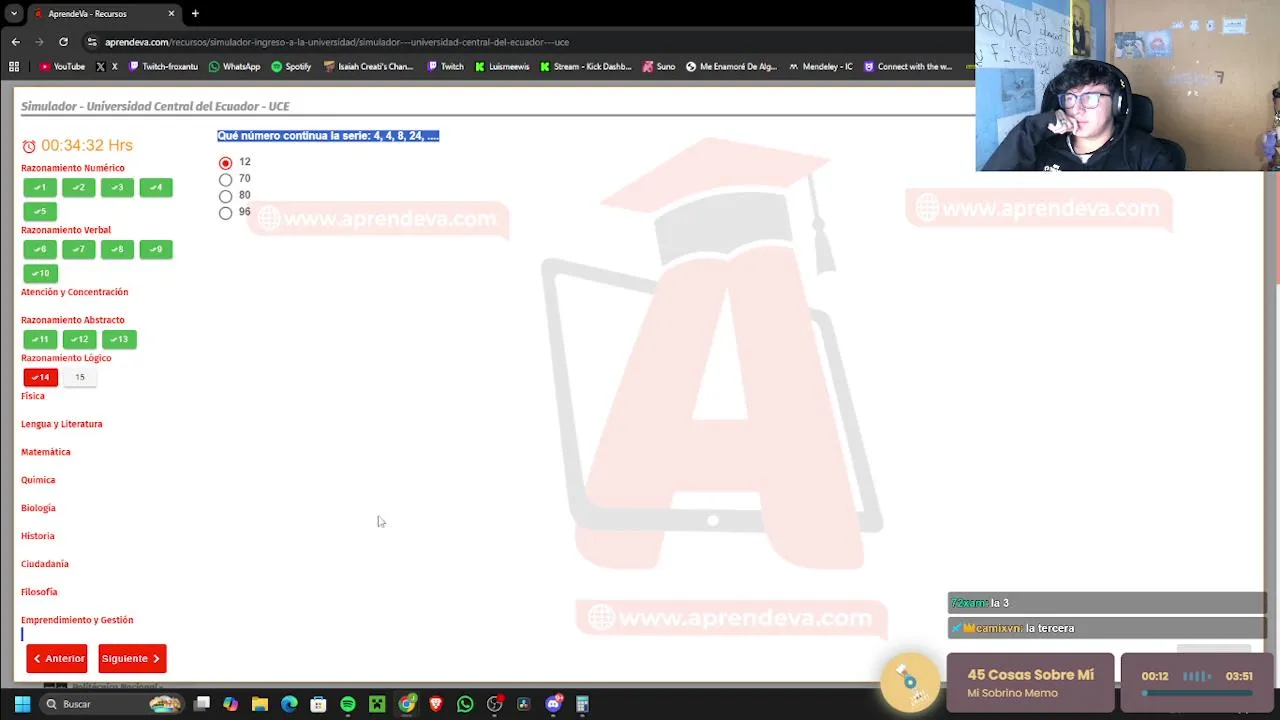Screen dimensions: 1280x720
Task: Click the browser back arrow
Action: coord(15,42)
